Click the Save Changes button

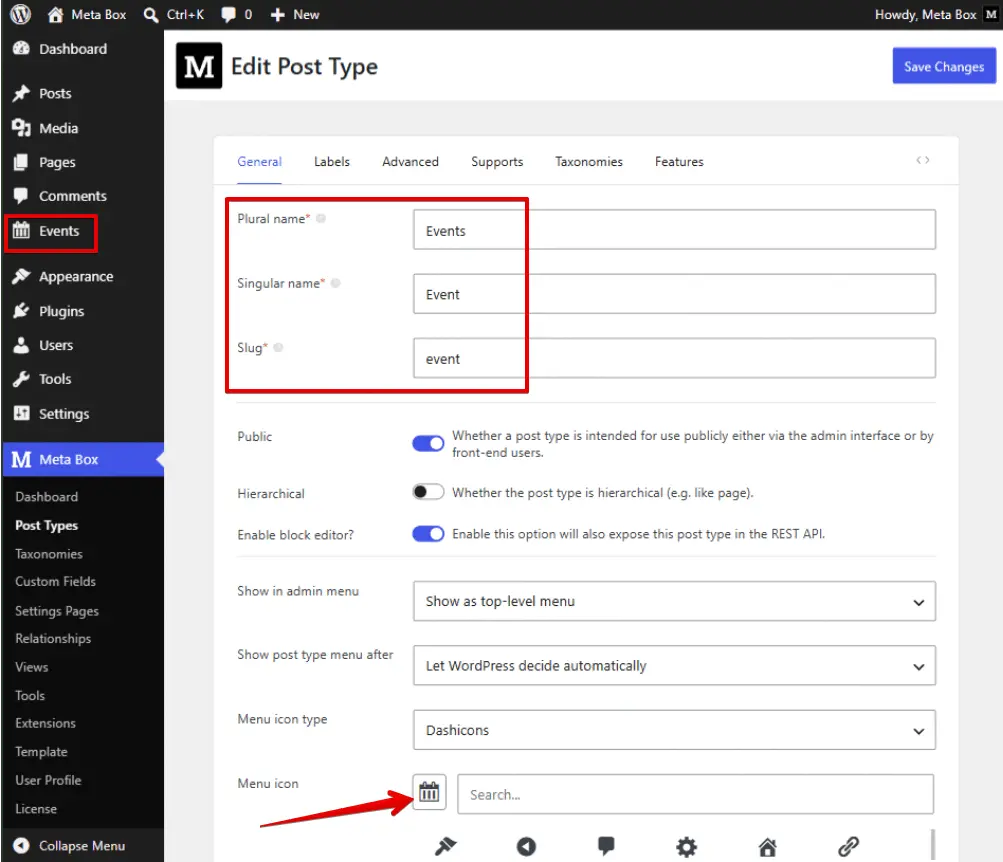pos(944,66)
